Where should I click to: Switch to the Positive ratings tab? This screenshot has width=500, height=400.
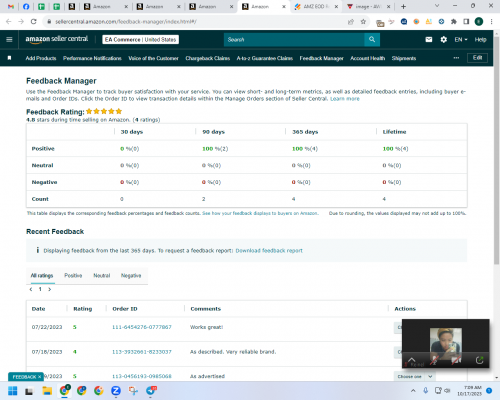(x=73, y=275)
